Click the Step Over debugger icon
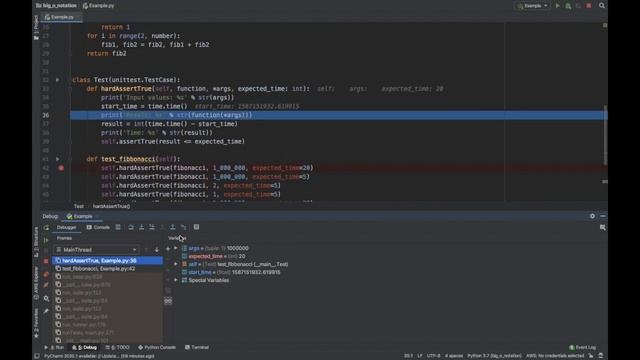The height and width of the screenshot is (360, 640). [131, 227]
